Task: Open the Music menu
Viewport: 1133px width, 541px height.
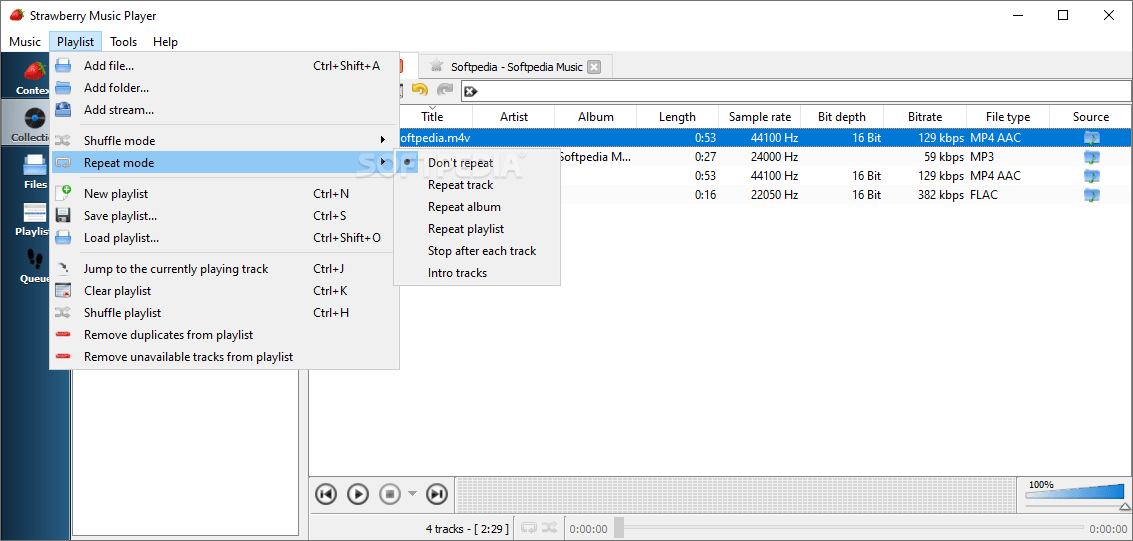Action: [25, 42]
